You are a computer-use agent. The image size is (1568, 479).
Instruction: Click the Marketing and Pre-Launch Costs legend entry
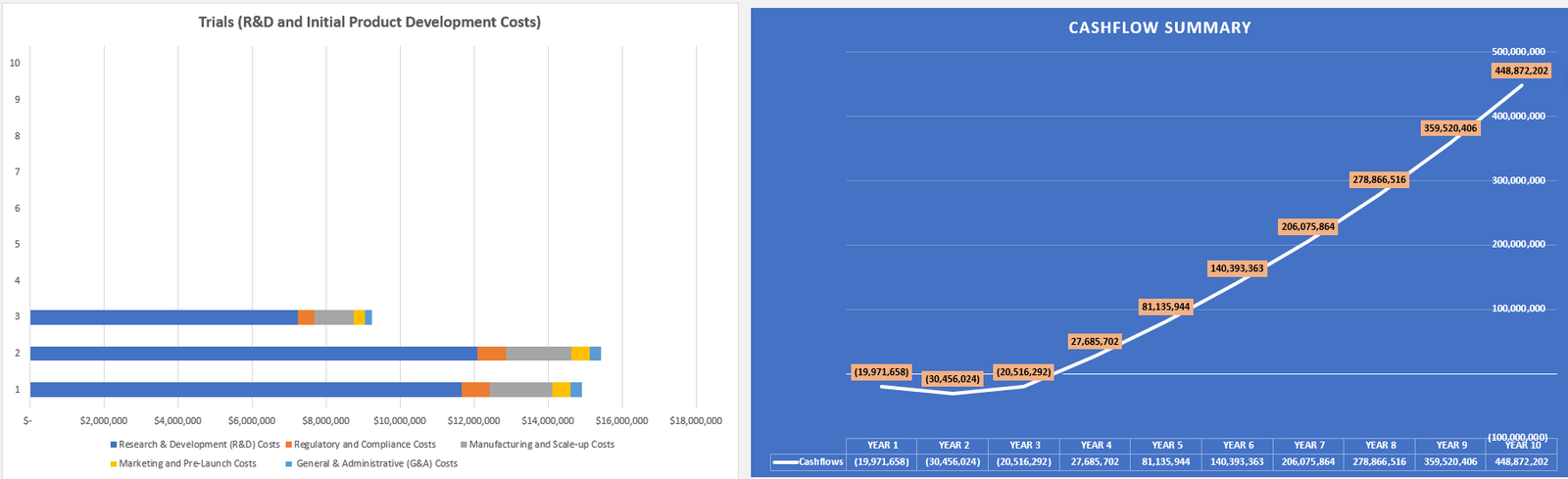coord(187,464)
